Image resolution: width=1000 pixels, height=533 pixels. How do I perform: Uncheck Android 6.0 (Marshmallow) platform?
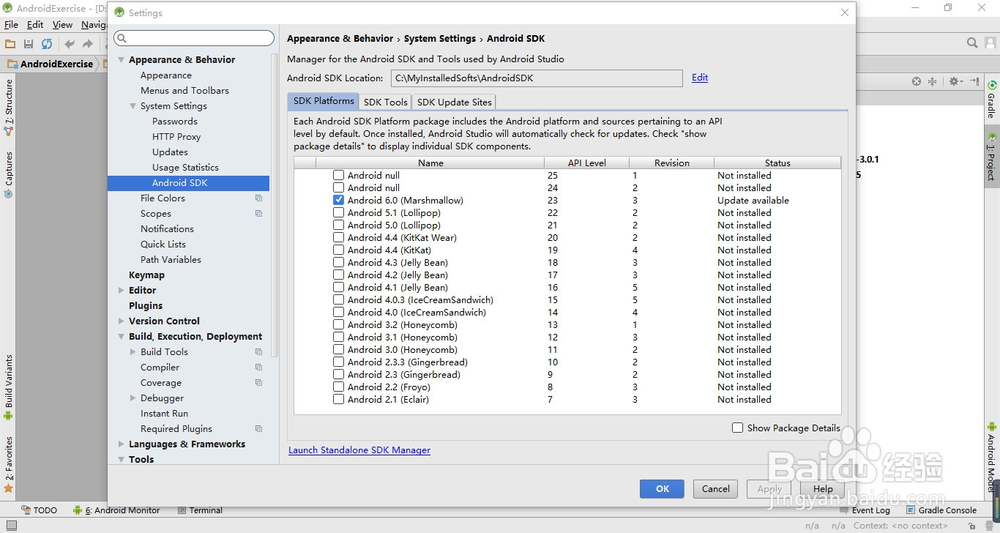[x=339, y=200]
